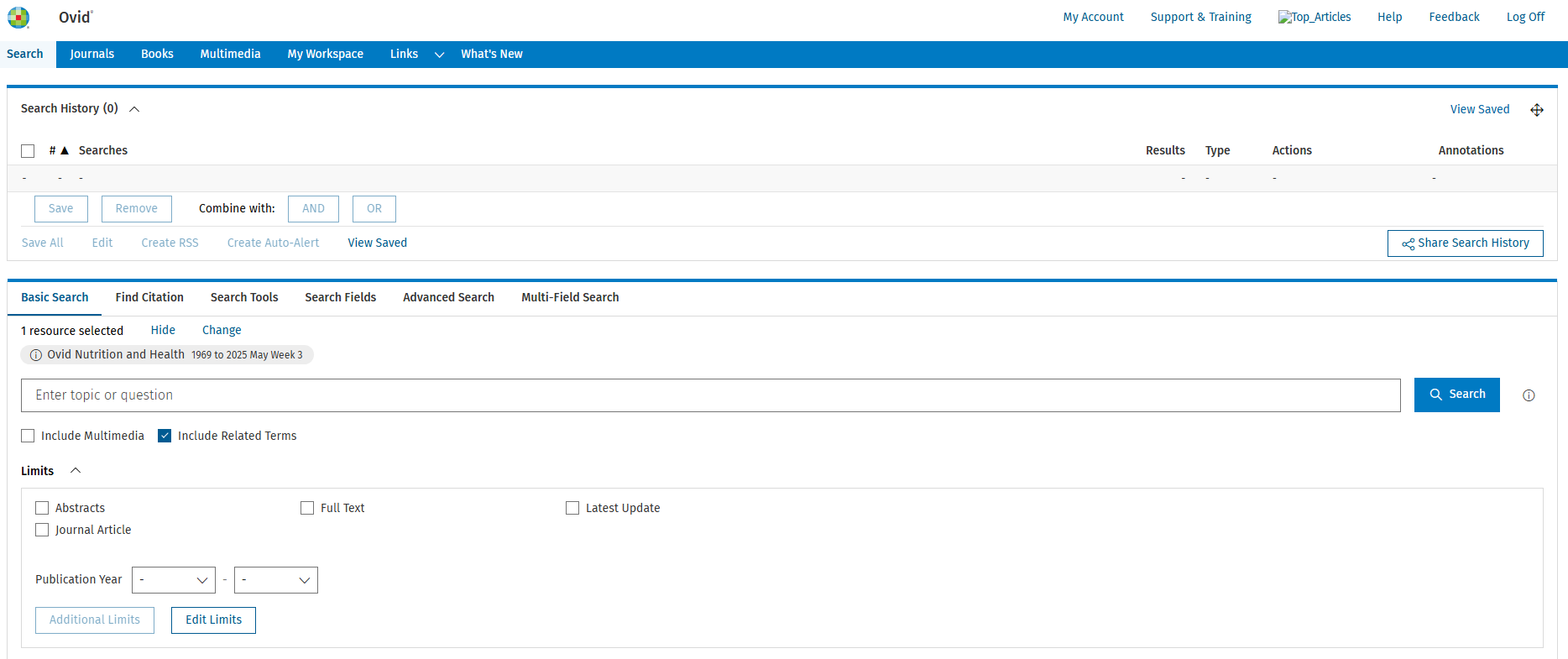The height and width of the screenshot is (659, 1568).
Task: Open the Publication Year end dropdown
Action: pos(275,580)
